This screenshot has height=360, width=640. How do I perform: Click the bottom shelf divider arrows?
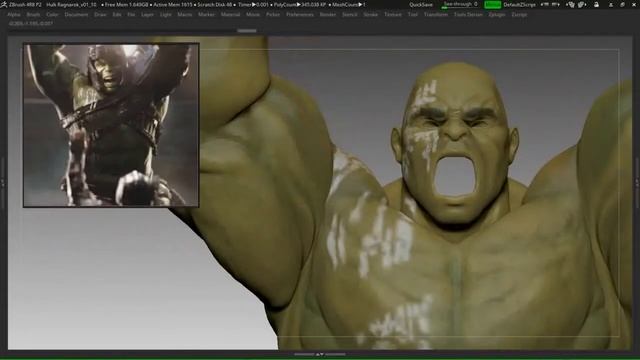(x=320, y=354)
